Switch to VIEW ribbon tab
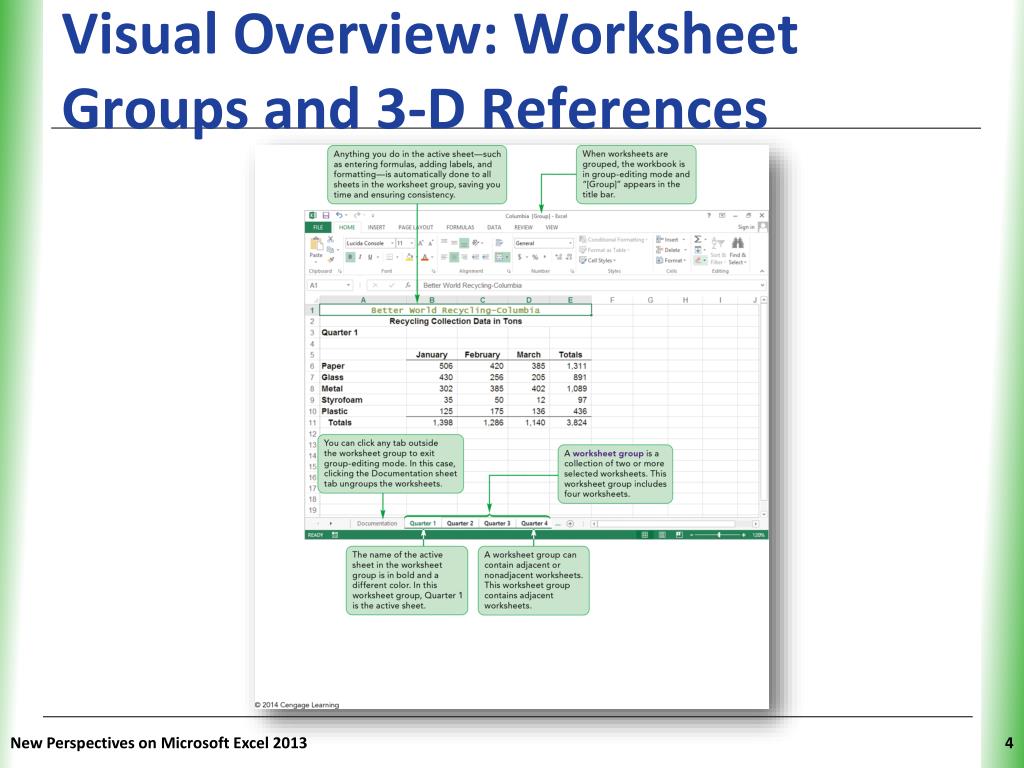The image size is (1024, 768). click(552, 227)
